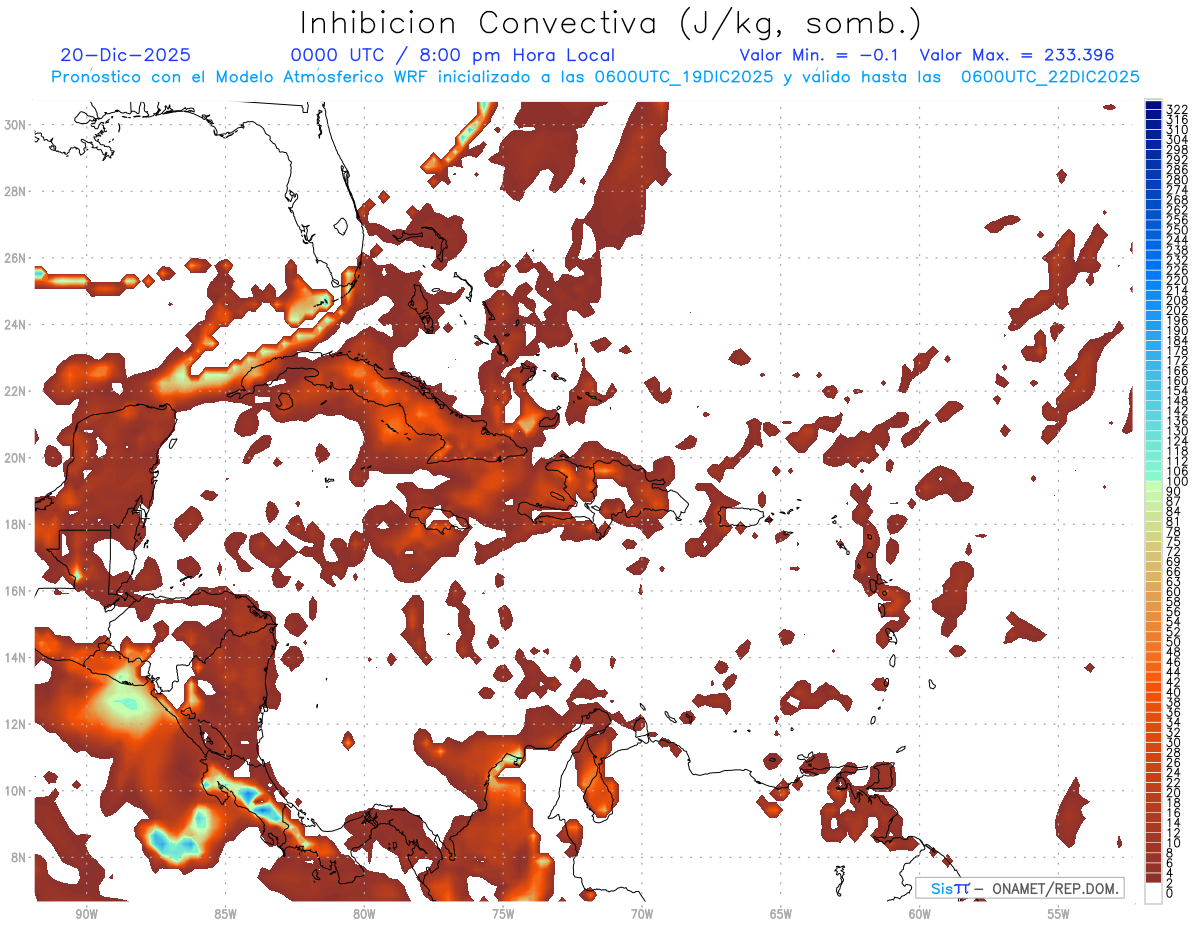Click the 0 value at the scale bottom
The height and width of the screenshot is (927, 1200).
click(x=1170, y=895)
